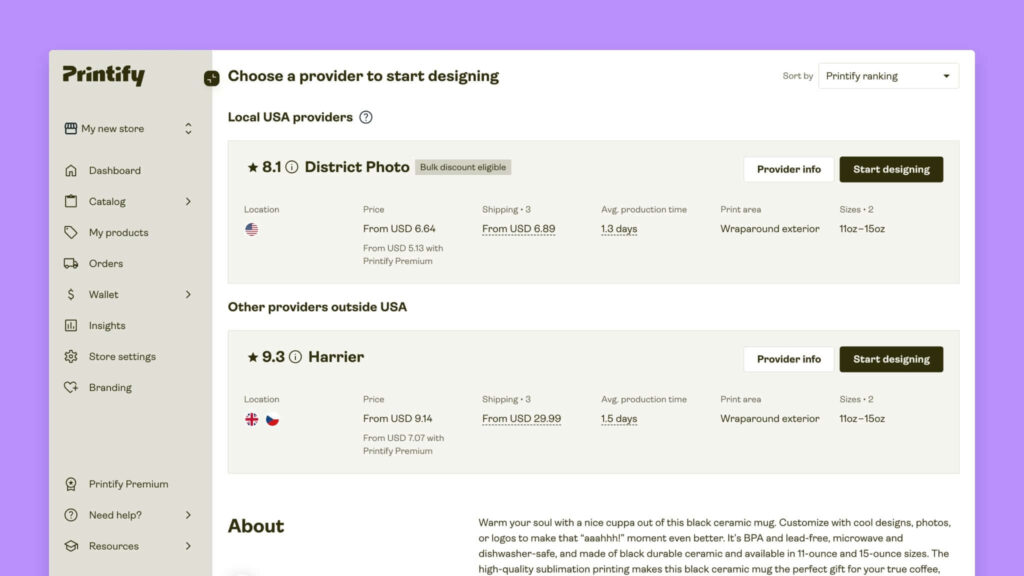Open the Resources menu item

click(114, 546)
